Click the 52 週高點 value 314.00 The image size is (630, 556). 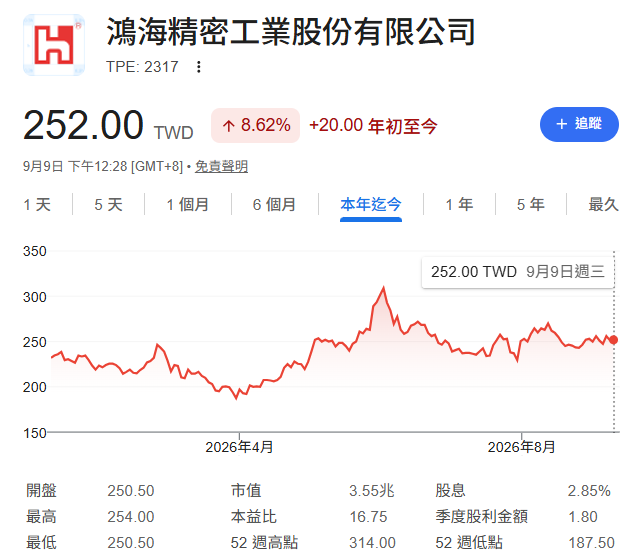tap(372, 543)
